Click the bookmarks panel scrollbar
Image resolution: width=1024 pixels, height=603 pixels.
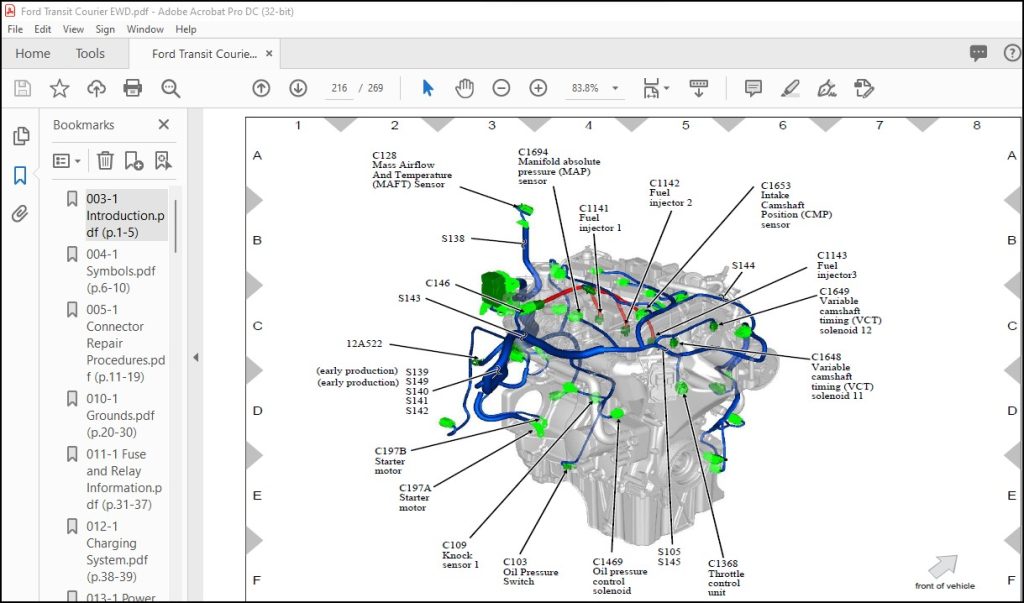[x=176, y=225]
